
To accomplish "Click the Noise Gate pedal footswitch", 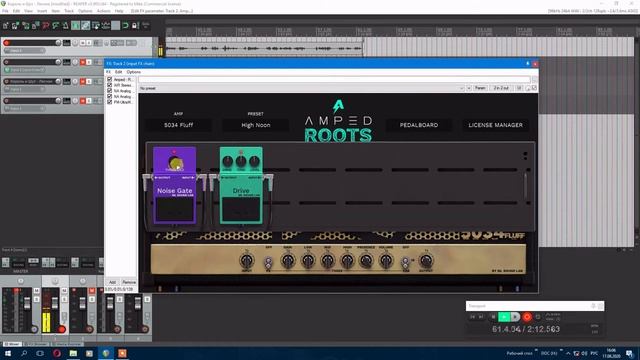I will [175, 209].
